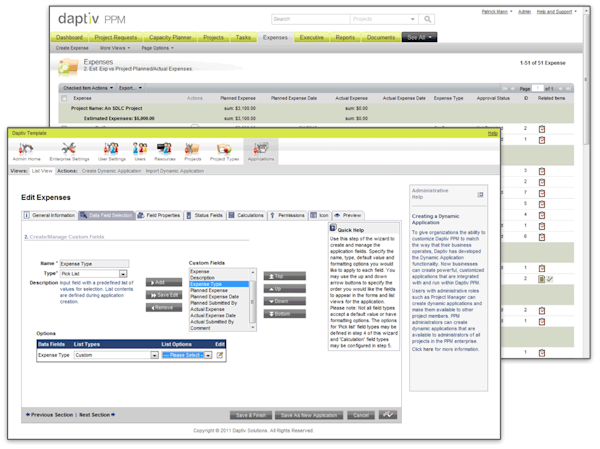
Task: Open the Field Properties tab
Action: (159, 216)
